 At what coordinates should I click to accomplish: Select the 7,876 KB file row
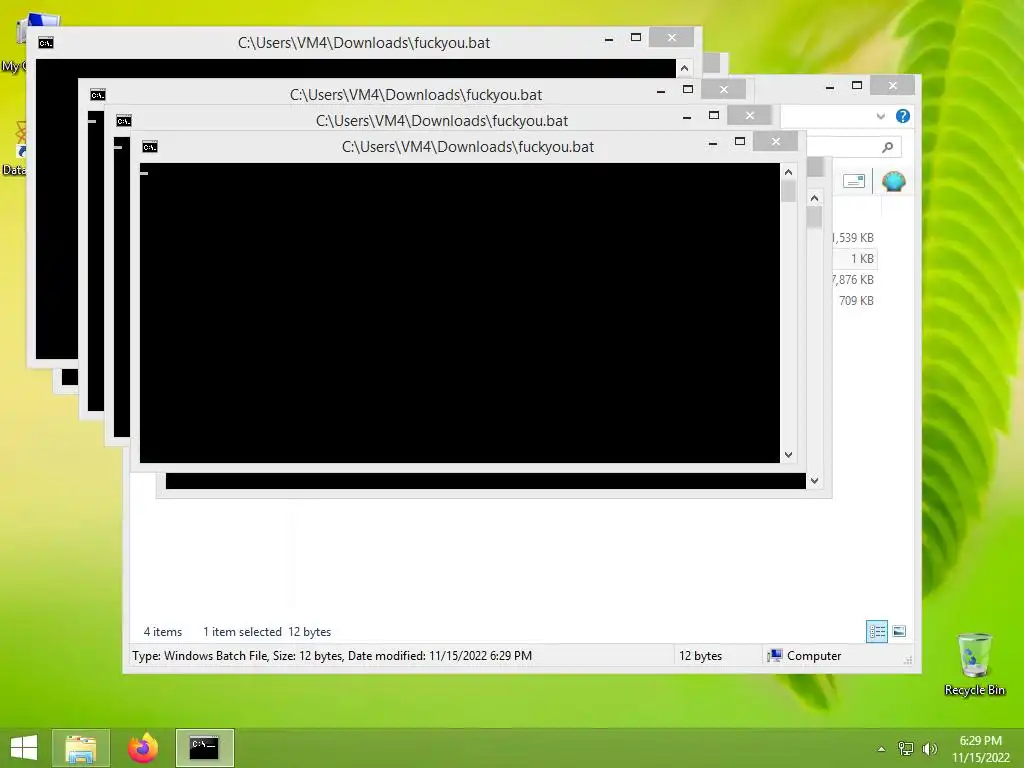click(855, 280)
